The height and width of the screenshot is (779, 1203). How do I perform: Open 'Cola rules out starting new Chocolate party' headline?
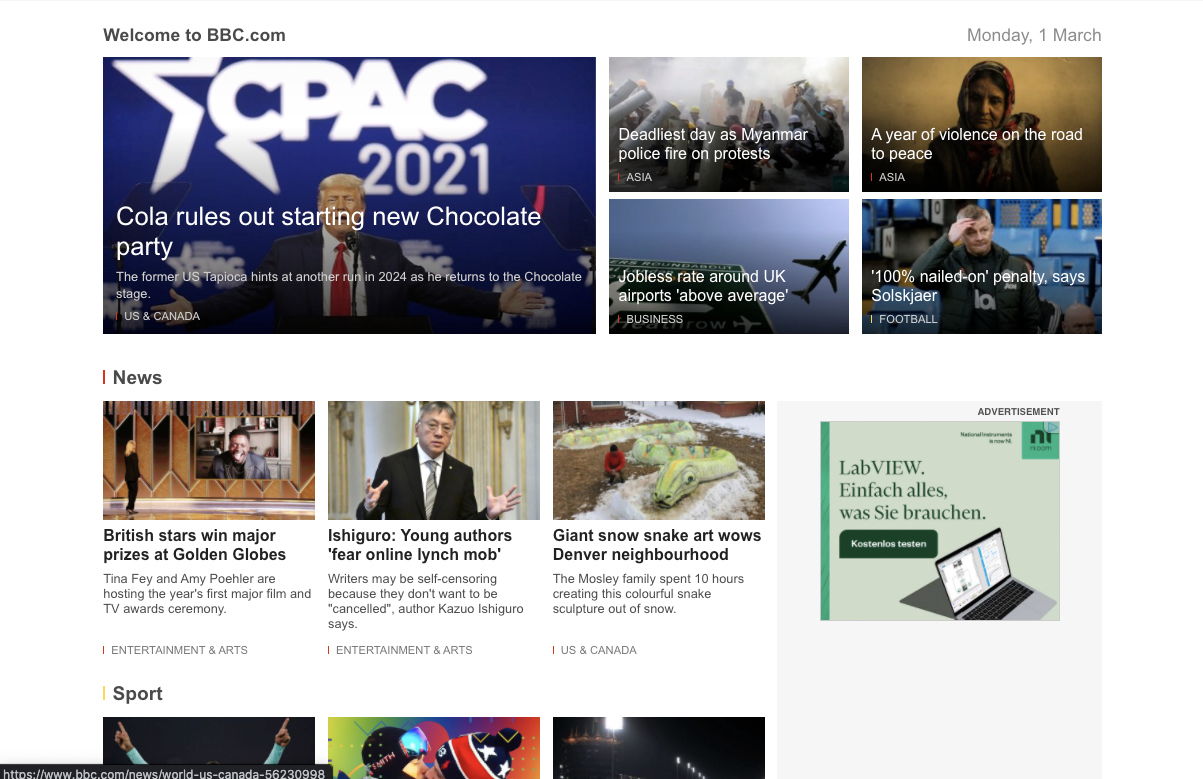point(328,231)
